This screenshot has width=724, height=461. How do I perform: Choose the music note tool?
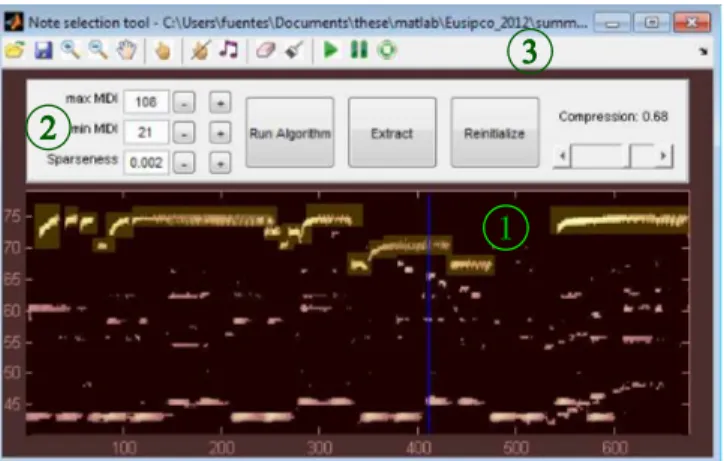click(229, 49)
